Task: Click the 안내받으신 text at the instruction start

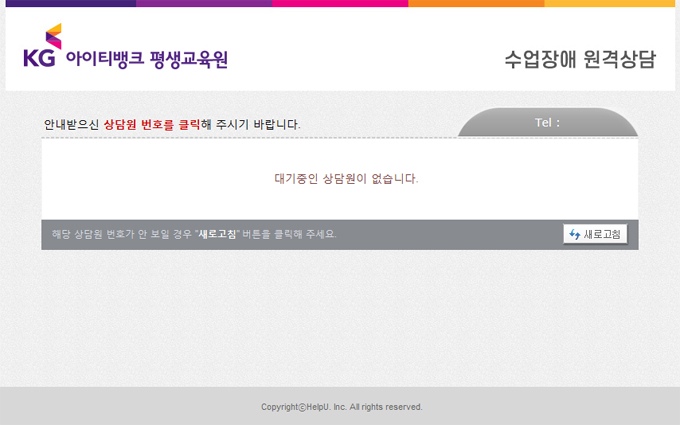Action: tap(72, 125)
